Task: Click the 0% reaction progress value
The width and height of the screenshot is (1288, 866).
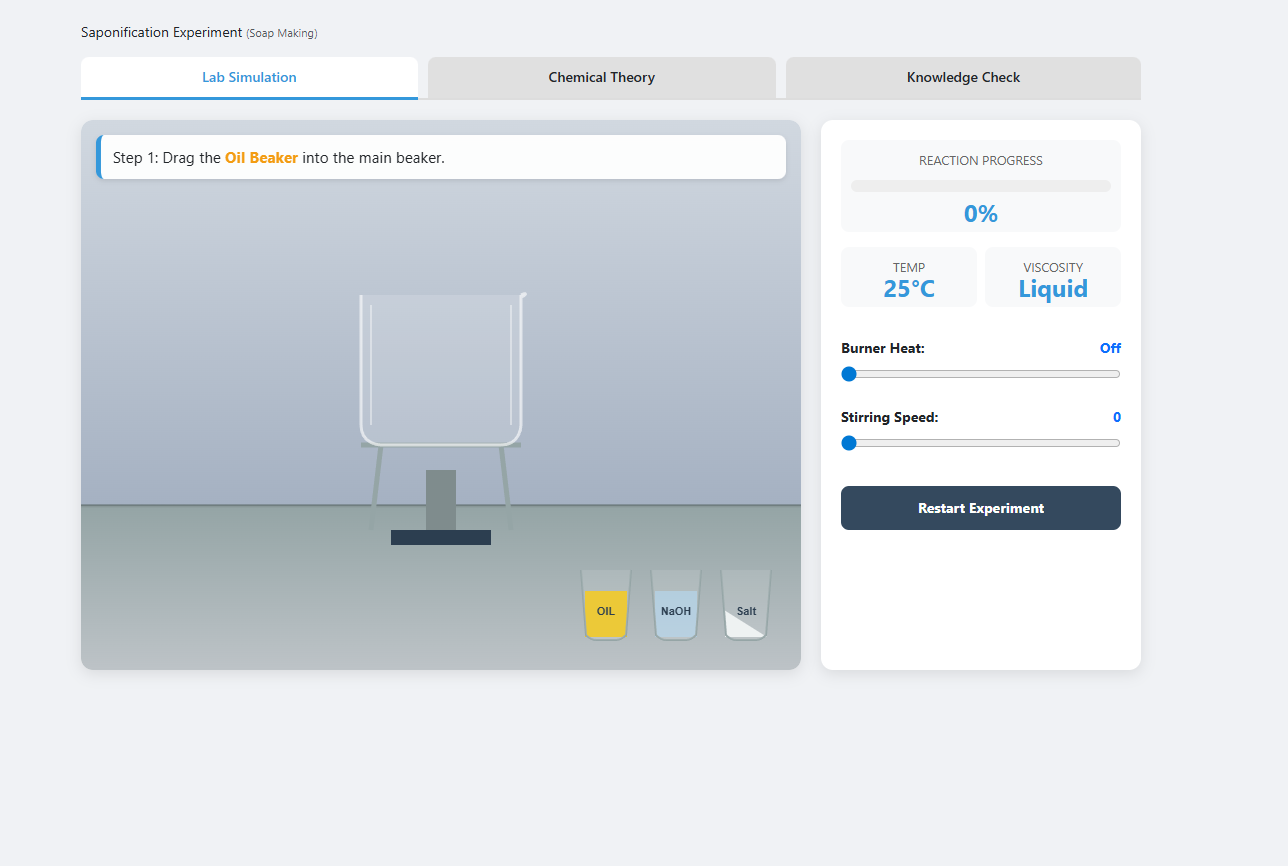Action: pos(981,214)
